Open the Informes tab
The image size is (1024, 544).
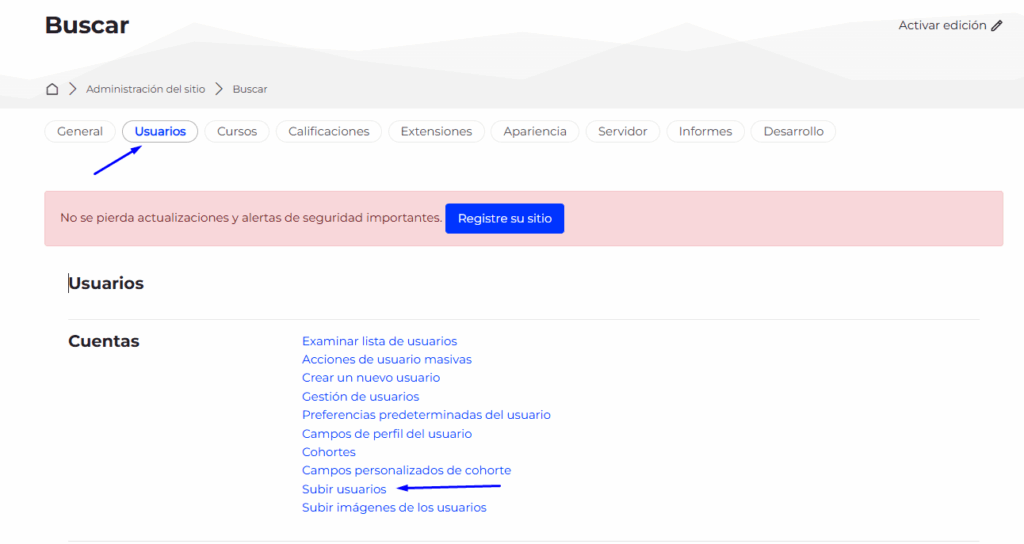pyautogui.click(x=705, y=132)
